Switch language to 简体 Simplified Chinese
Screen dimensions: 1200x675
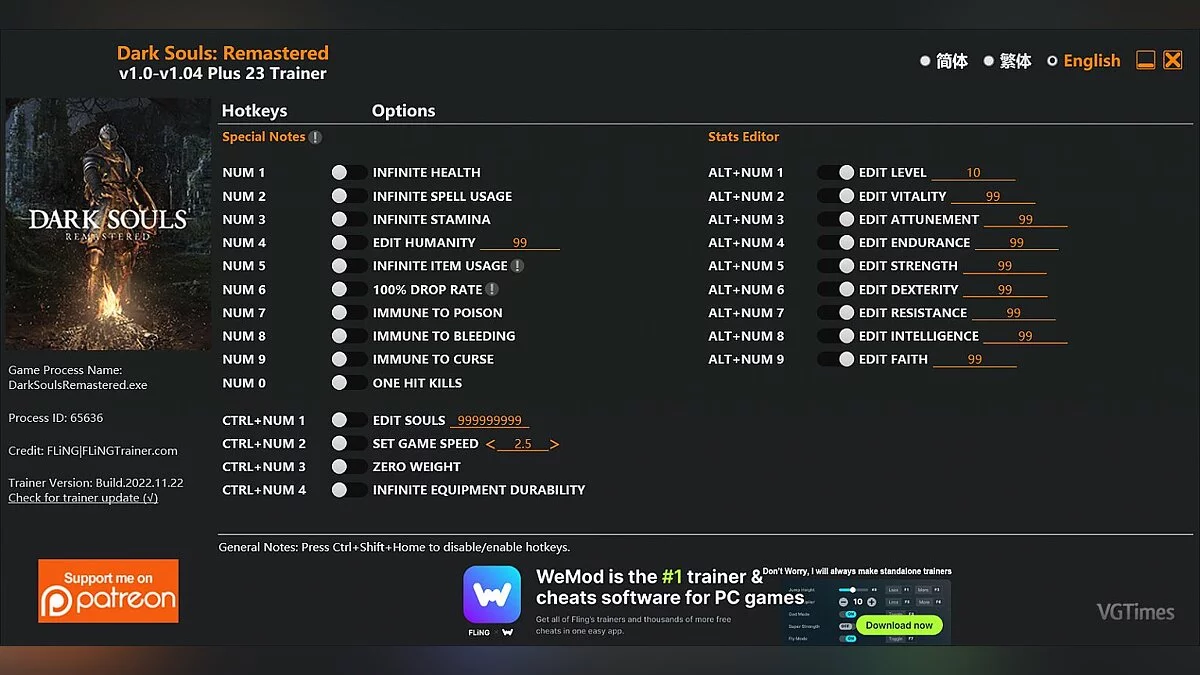coord(925,61)
